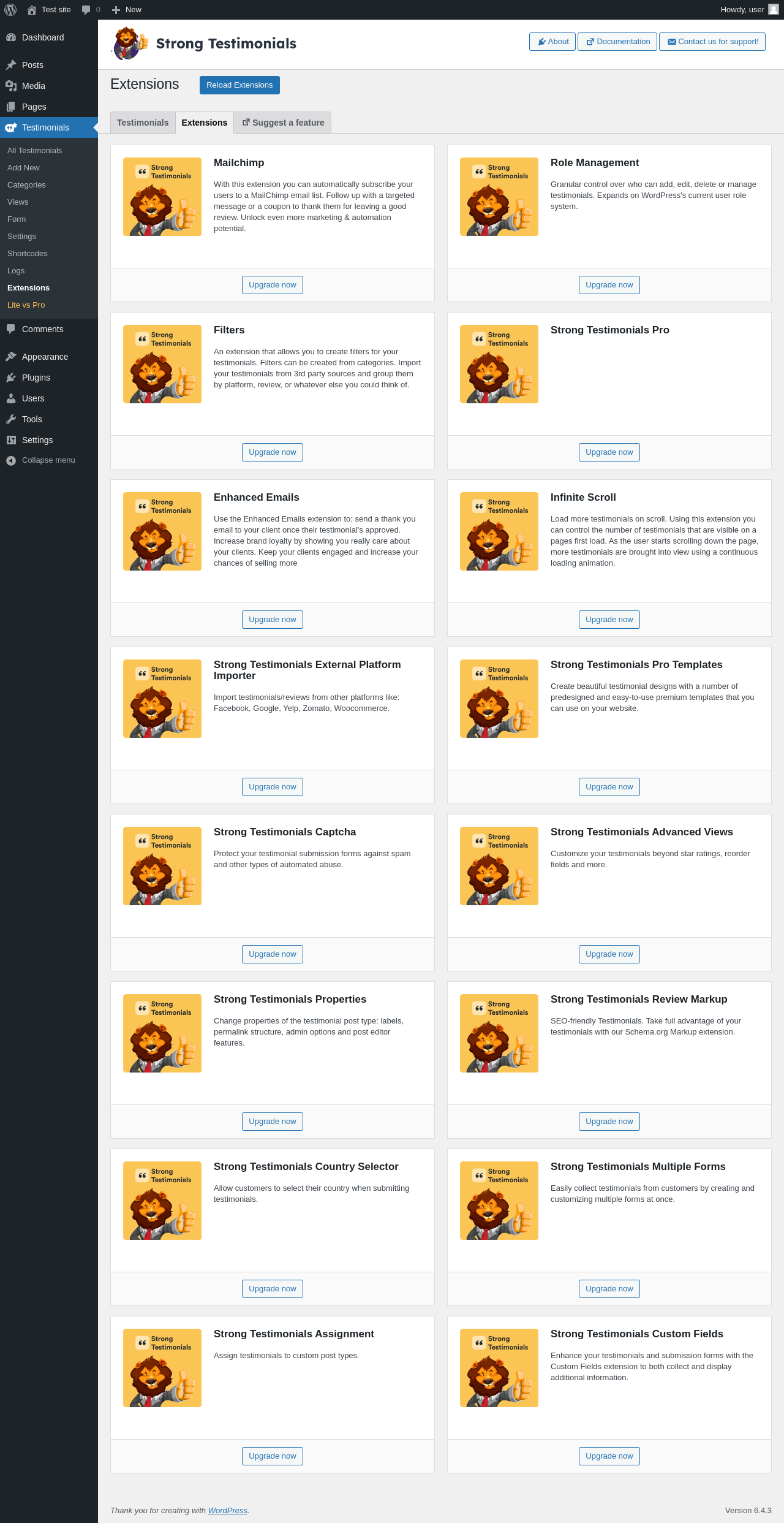The height and width of the screenshot is (1523, 784).
Task: Click the Strong Testimonials lion logo
Action: point(130,44)
